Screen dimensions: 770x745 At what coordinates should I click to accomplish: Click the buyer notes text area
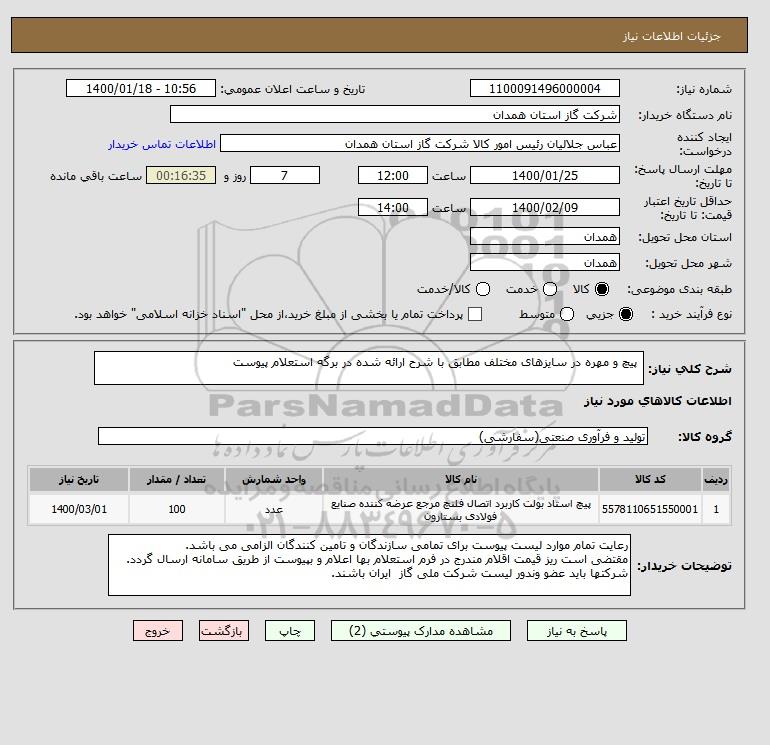point(369,565)
